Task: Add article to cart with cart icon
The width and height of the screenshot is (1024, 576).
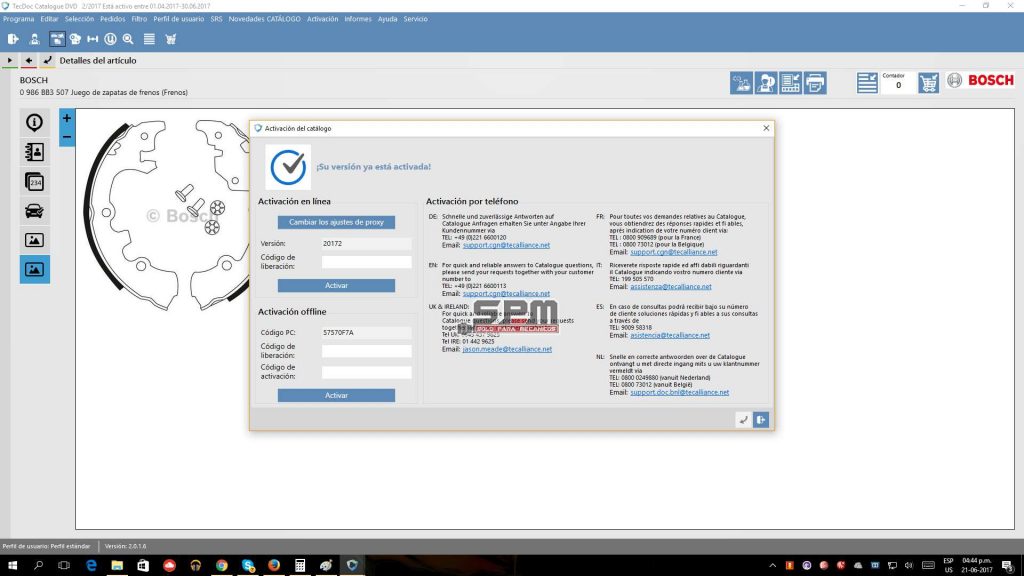Action: pyautogui.click(x=928, y=83)
